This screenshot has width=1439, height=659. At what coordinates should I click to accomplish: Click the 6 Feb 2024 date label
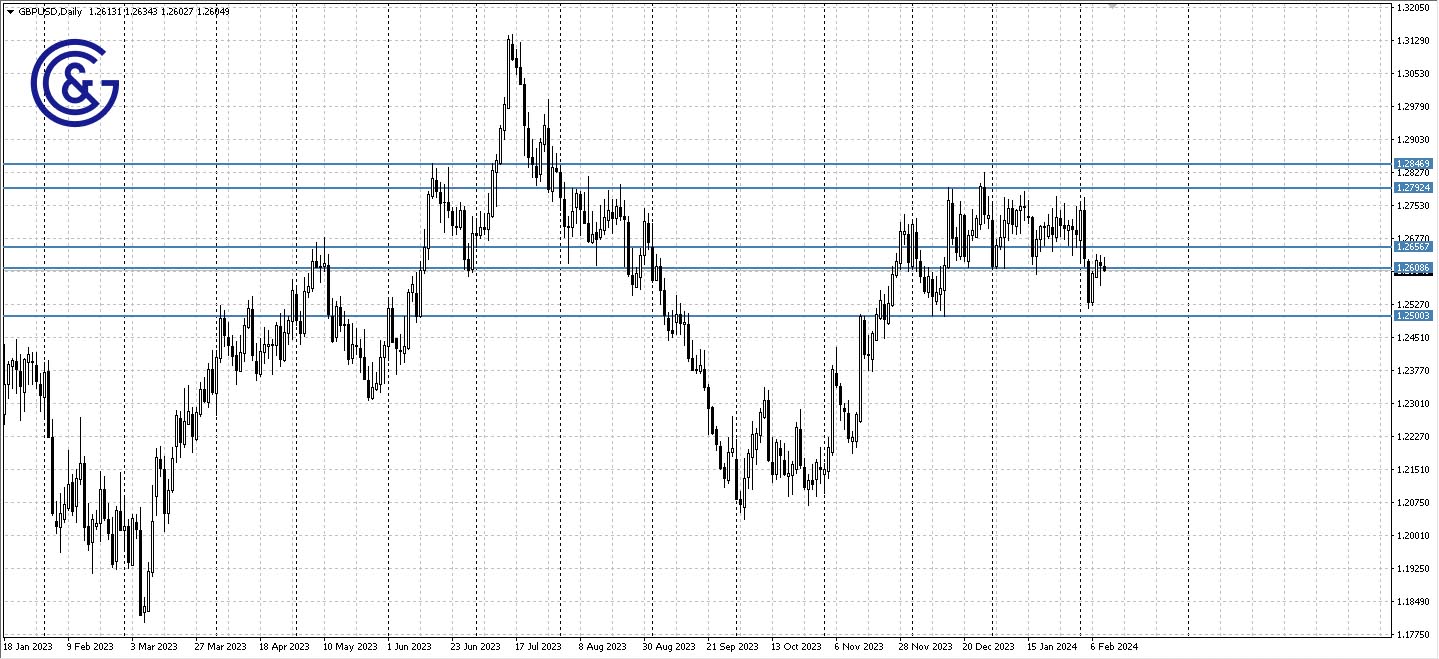point(1113,646)
